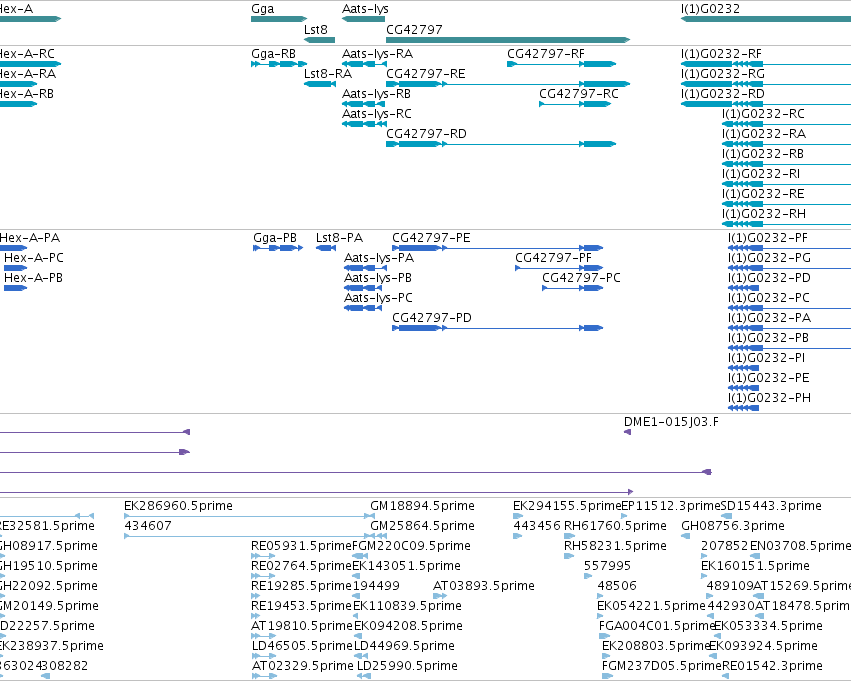The height and width of the screenshot is (681, 851).
Task: Click protein CG42797-PC
Action: [x=573, y=288]
